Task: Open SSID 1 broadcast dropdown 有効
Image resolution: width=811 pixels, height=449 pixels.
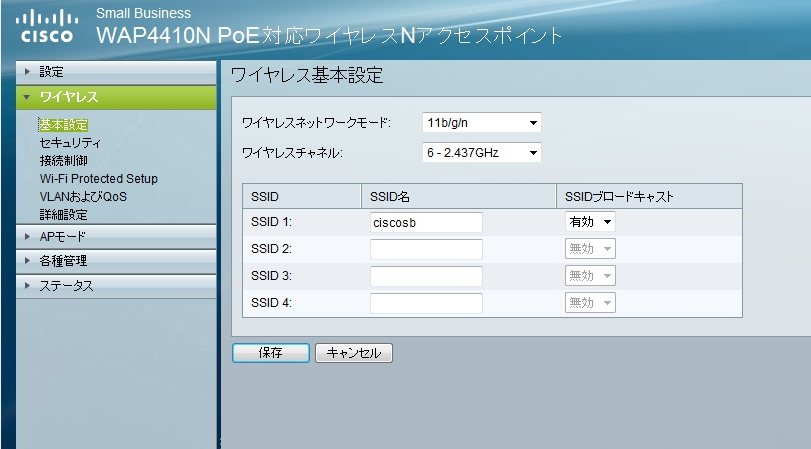Action: point(590,222)
